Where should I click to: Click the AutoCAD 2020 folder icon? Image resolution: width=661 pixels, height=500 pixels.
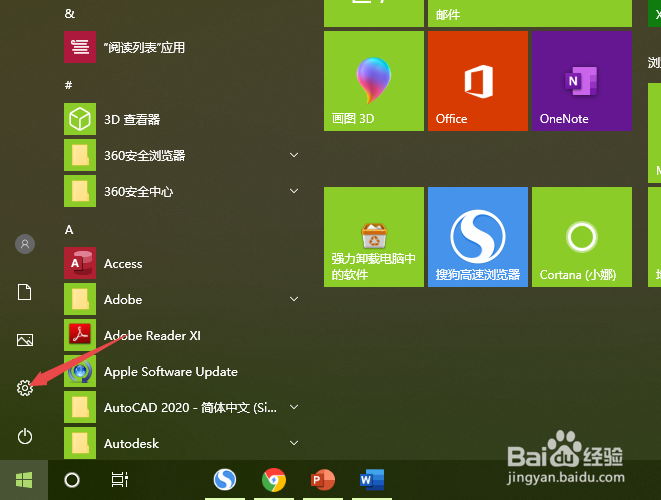click(80, 407)
